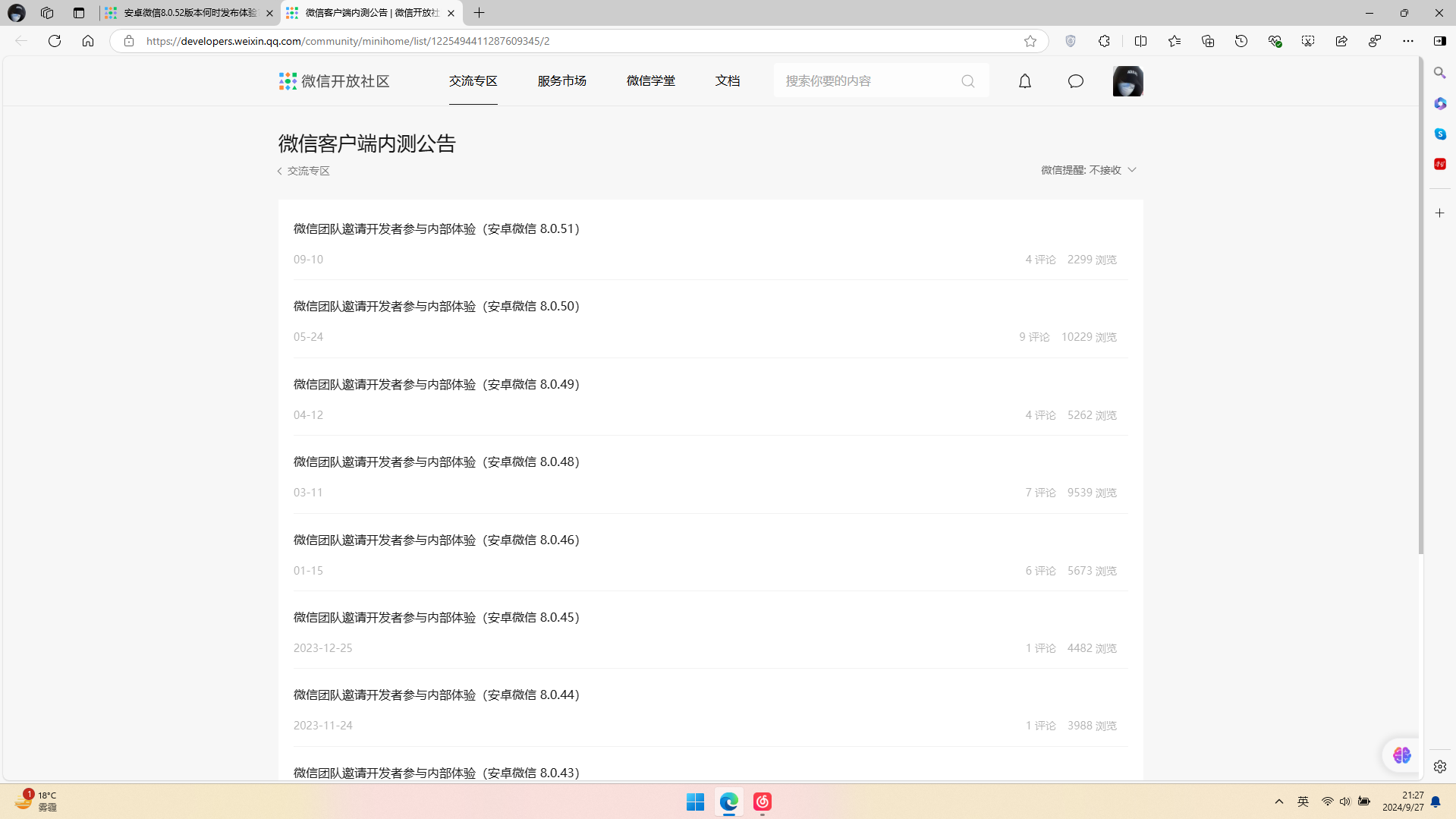The height and width of the screenshot is (819, 1456).
Task: Open browser extensions puzzle icon
Action: tap(1104, 41)
